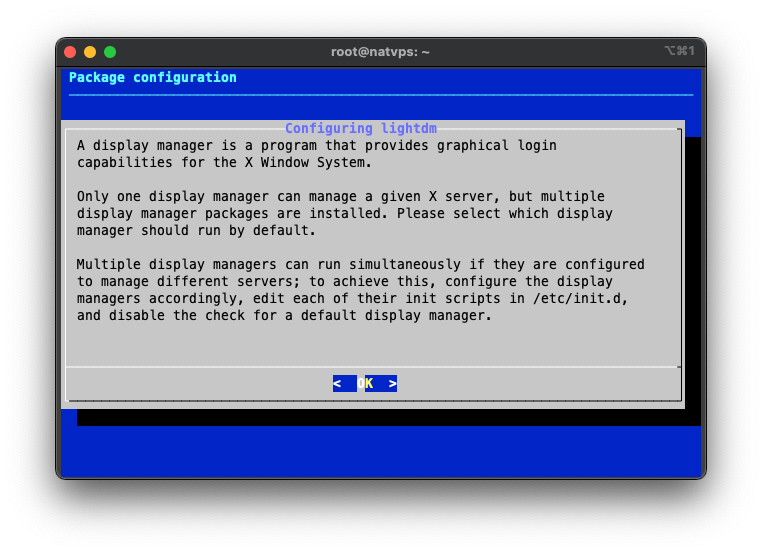Click the line 'manager should run by default.'
The width and height of the screenshot is (762, 553).
pyautogui.click(x=196, y=231)
